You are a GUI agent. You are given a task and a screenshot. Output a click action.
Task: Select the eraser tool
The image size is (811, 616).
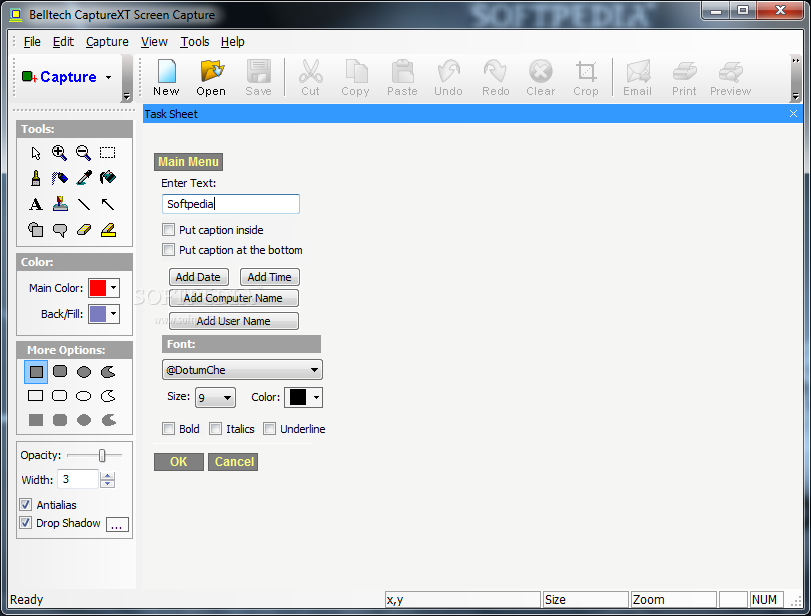[84, 230]
